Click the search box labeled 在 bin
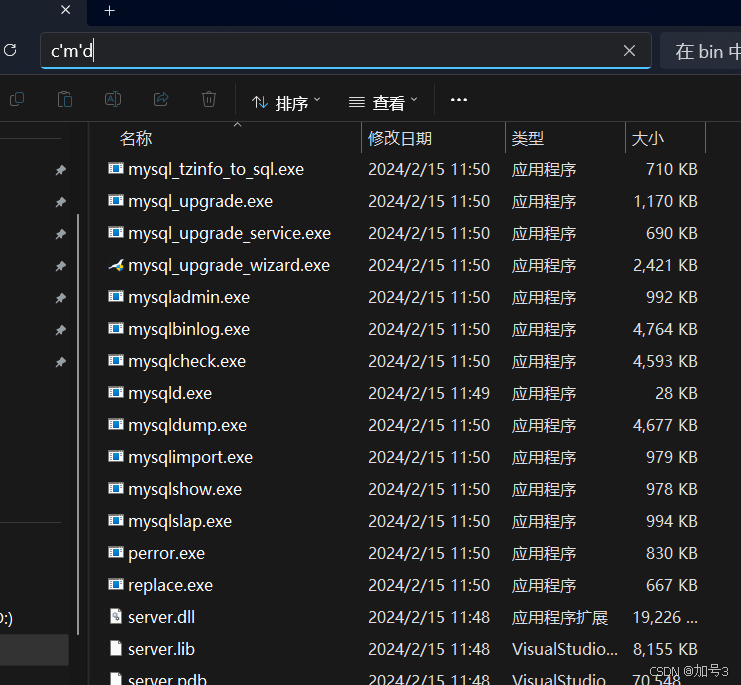The height and width of the screenshot is (685, 741). pos(701,51)
